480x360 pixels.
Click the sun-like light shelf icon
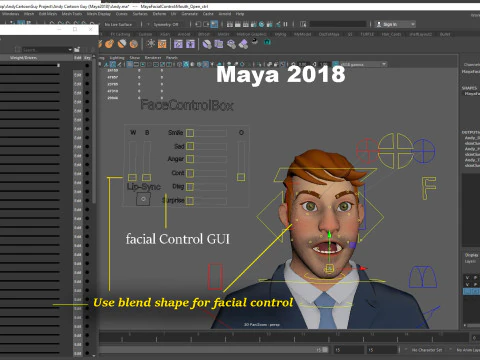[x=151, y=44]
